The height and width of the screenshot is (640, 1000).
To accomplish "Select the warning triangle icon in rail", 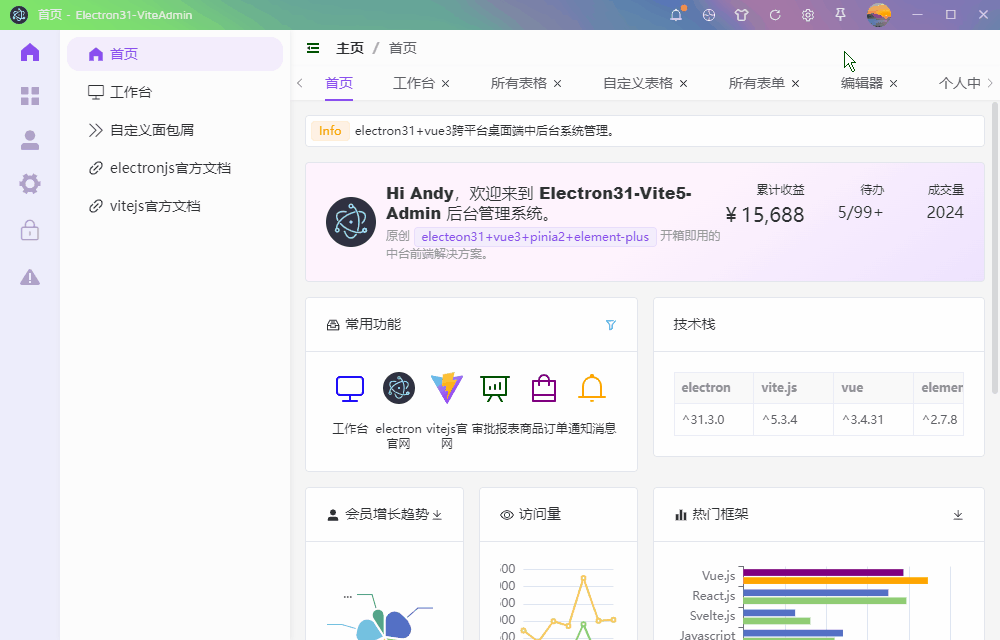I will (x=30, y=277).
